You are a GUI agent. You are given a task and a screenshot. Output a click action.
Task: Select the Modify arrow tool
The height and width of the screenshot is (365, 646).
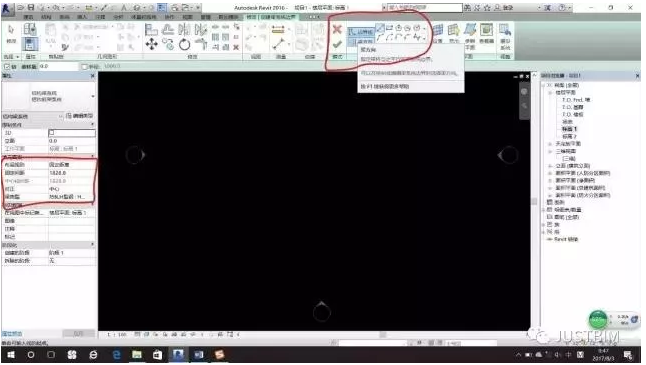tap(11, 30)
